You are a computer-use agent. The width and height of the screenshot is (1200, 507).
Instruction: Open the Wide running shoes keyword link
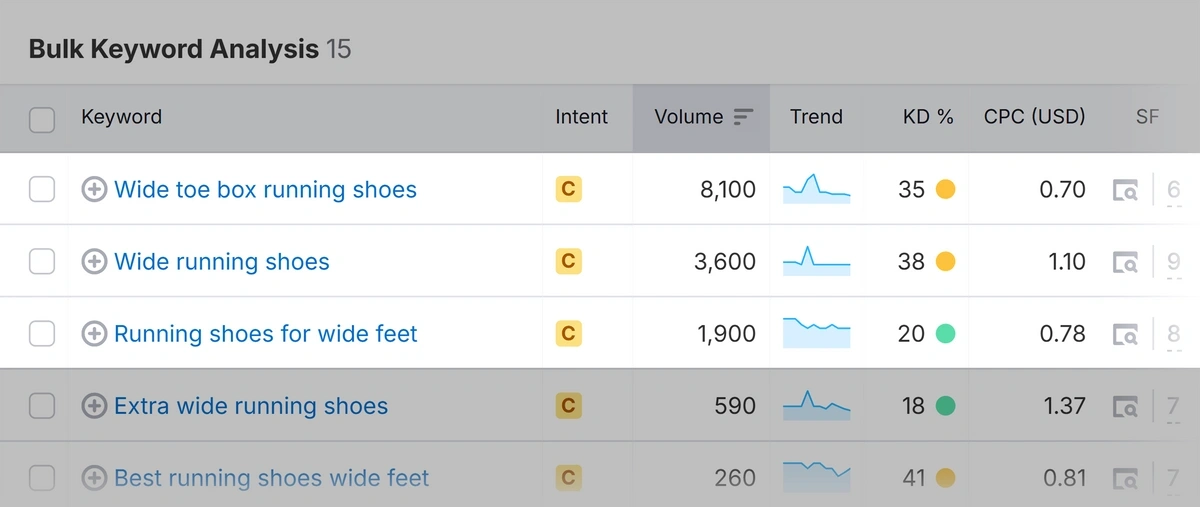pyautogui.click(x=222, y=262)
